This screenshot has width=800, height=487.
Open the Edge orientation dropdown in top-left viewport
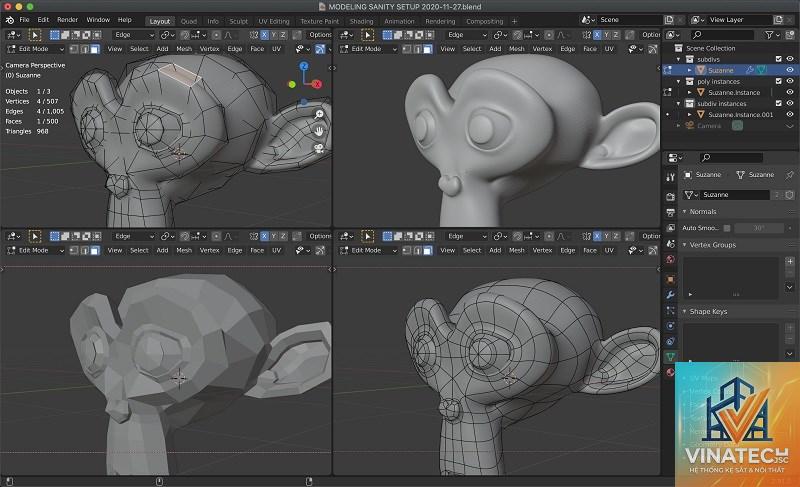click(134, 35)
